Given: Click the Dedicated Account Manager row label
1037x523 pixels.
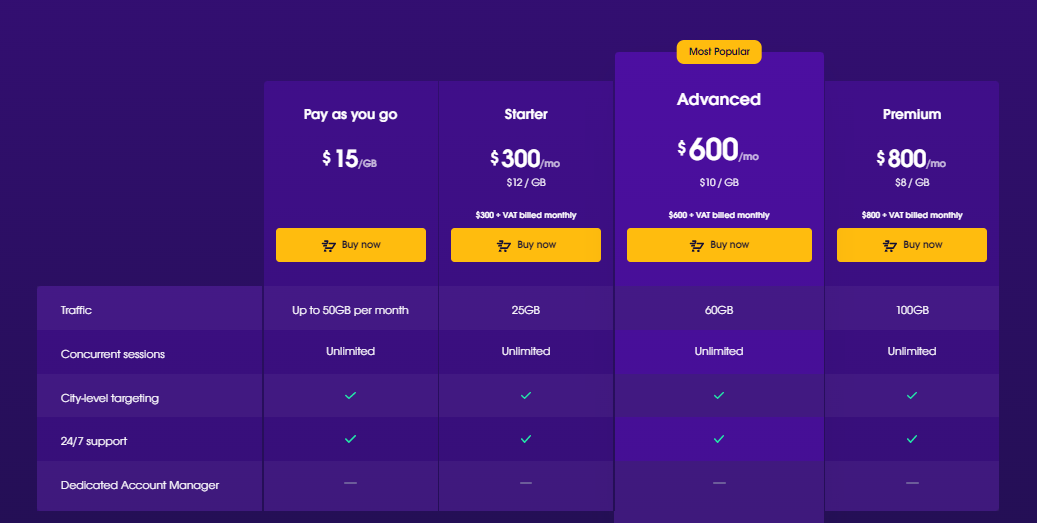Looking at the screenshot, I should [x=140, y=485].
